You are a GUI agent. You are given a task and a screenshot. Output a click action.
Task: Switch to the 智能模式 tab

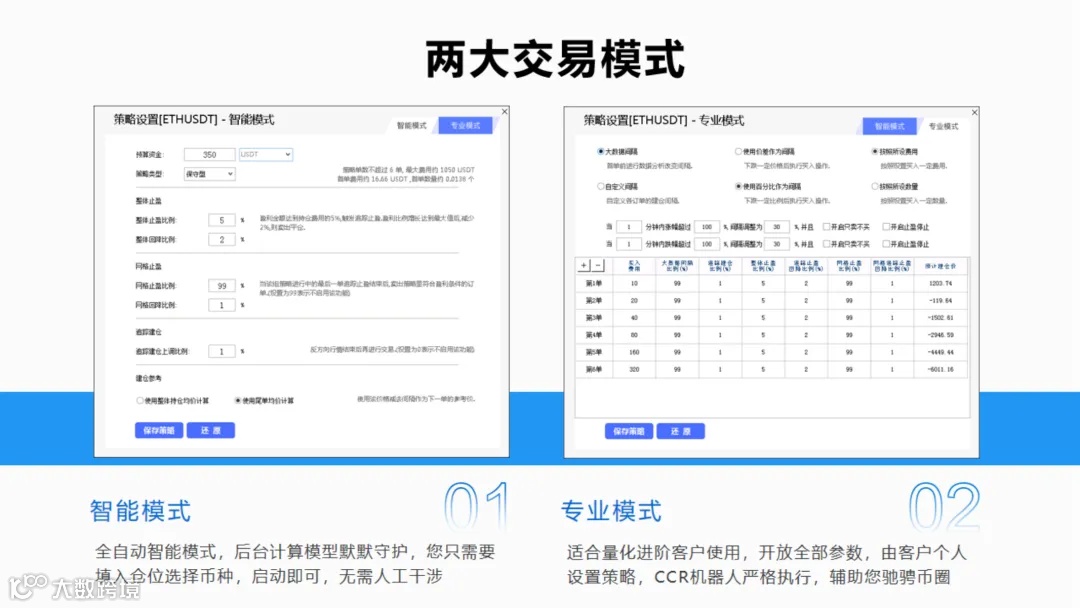889,127
